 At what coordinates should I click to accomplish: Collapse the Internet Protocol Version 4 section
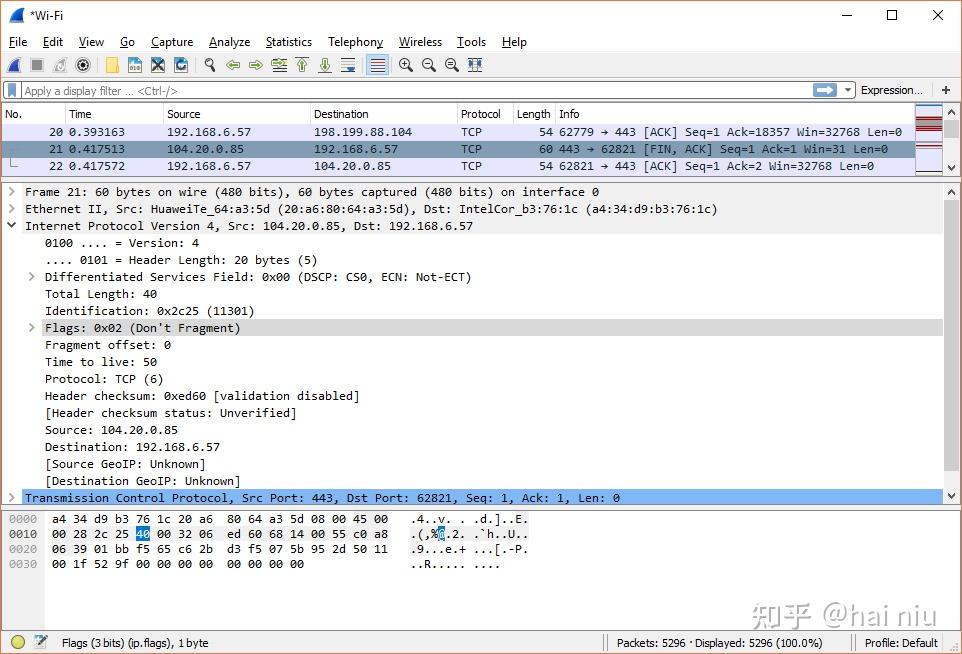tap(11, 225)
